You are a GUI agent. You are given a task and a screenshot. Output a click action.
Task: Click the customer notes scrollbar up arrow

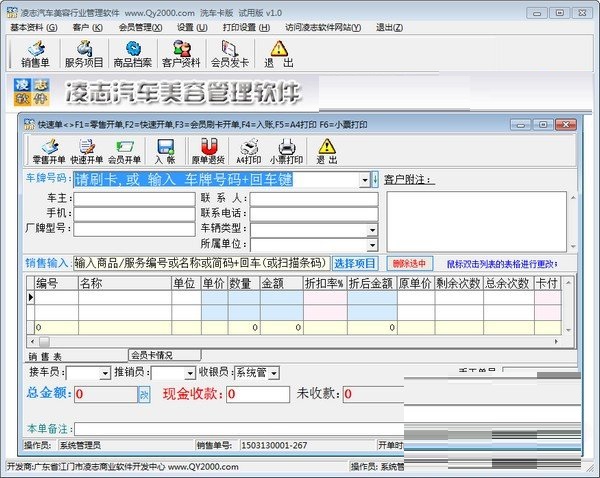click(573, 197)
